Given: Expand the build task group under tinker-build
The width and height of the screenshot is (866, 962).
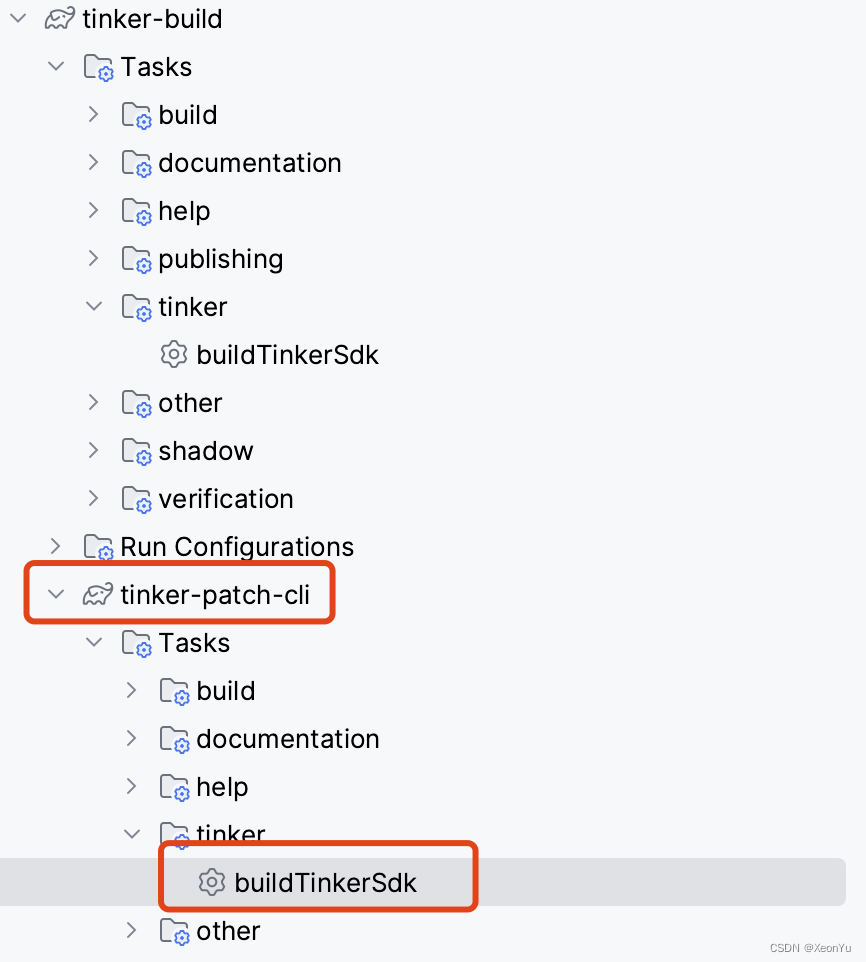Looking at the screenshot, I should pos(94,115).
